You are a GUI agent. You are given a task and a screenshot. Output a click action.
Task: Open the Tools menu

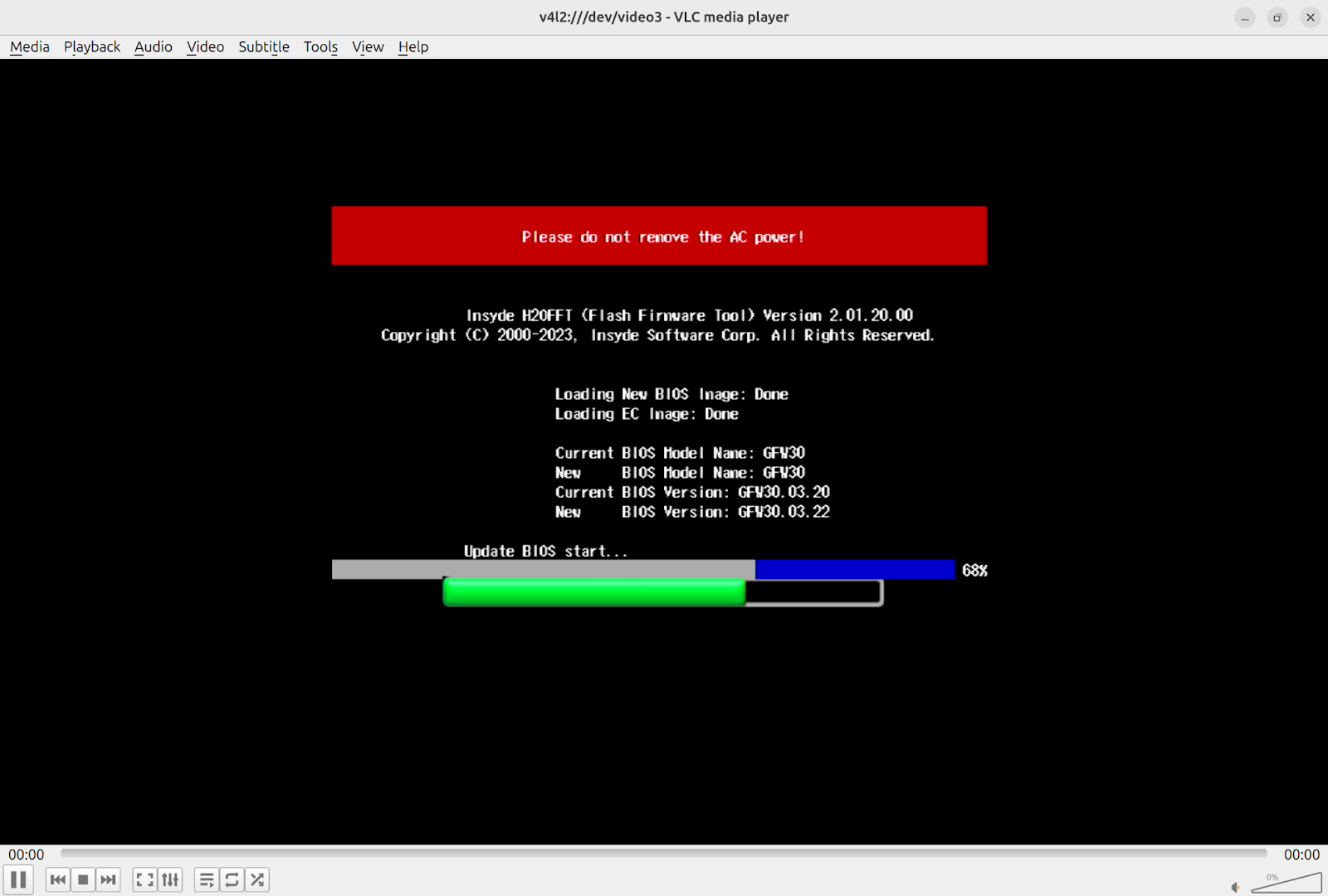[x=320, y=46]
